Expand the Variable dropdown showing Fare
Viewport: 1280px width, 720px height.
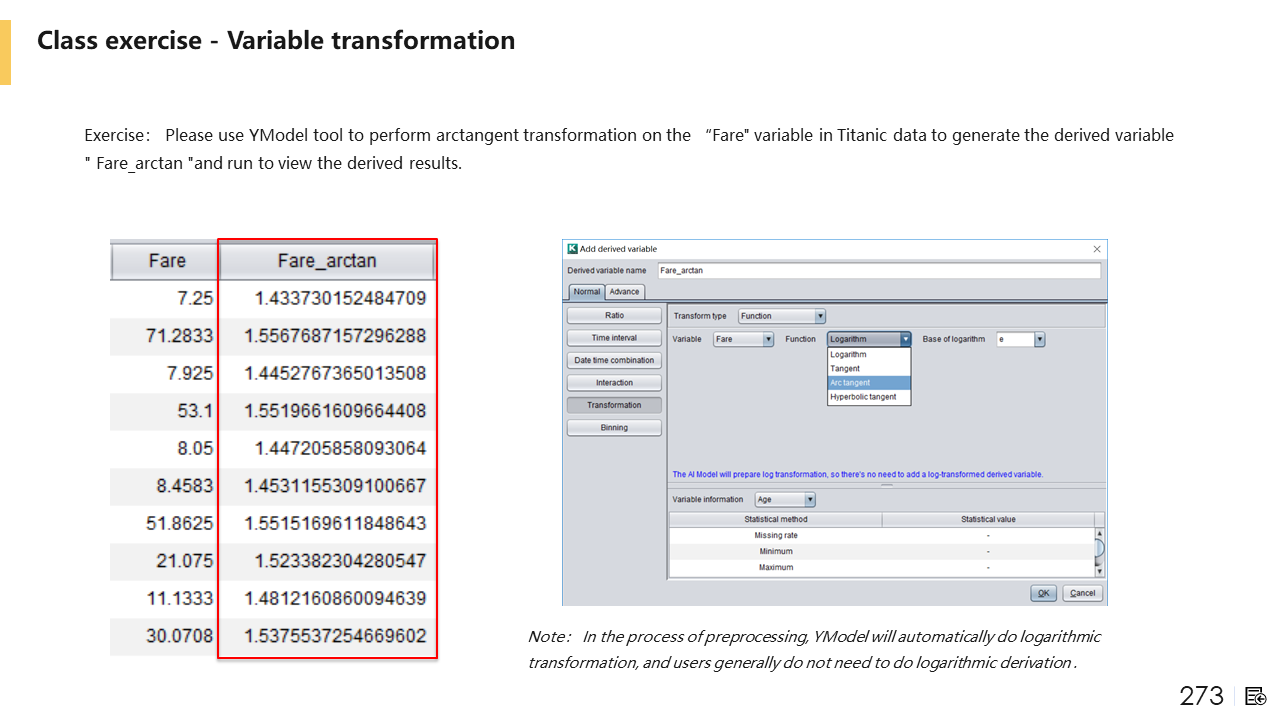[x=768, y=340]
